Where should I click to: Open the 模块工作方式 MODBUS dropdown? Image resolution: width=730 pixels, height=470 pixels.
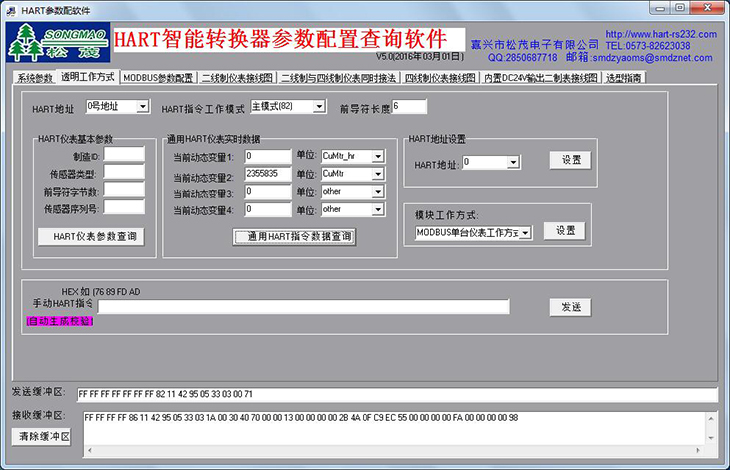(524, 232)
